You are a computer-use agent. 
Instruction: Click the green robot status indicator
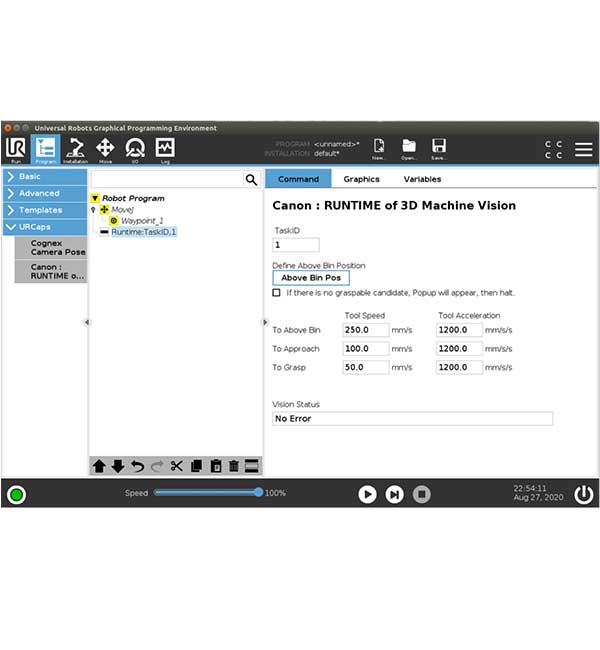coord(17,495)
